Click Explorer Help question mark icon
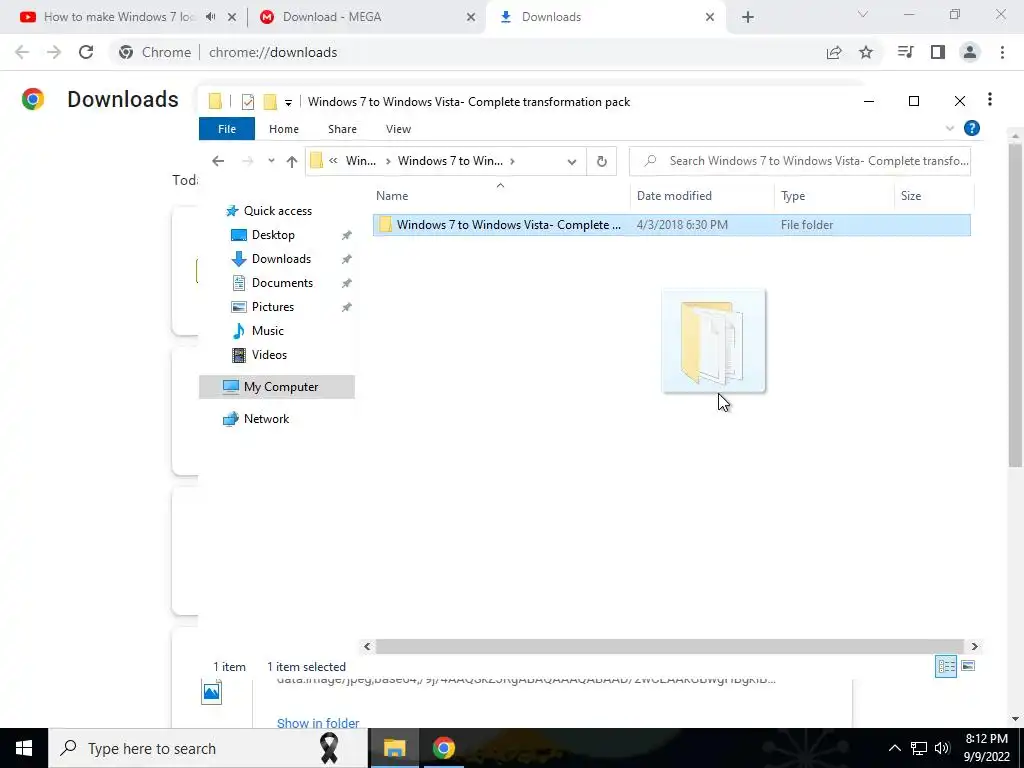1024x768 pixels. [x=972, y=129]
